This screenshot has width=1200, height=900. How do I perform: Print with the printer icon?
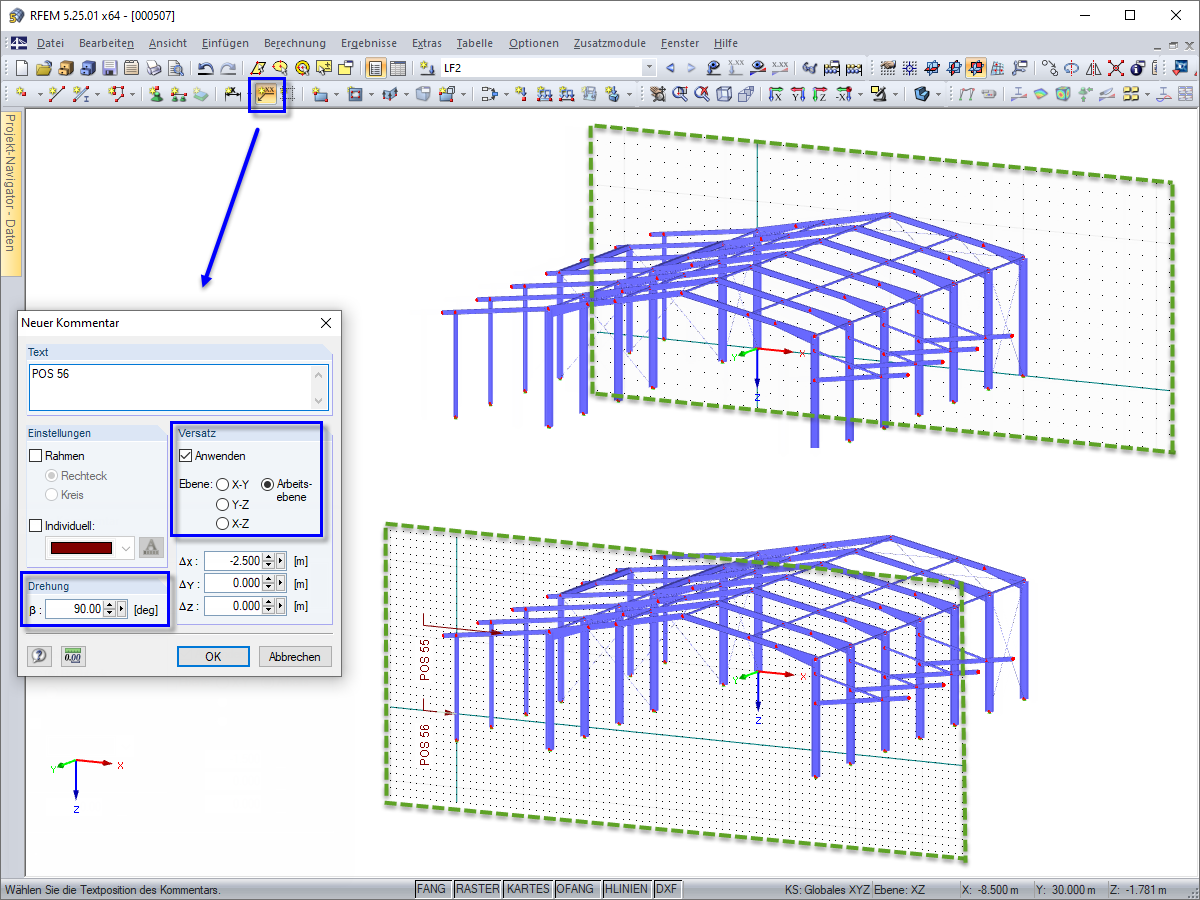(154, 68)
